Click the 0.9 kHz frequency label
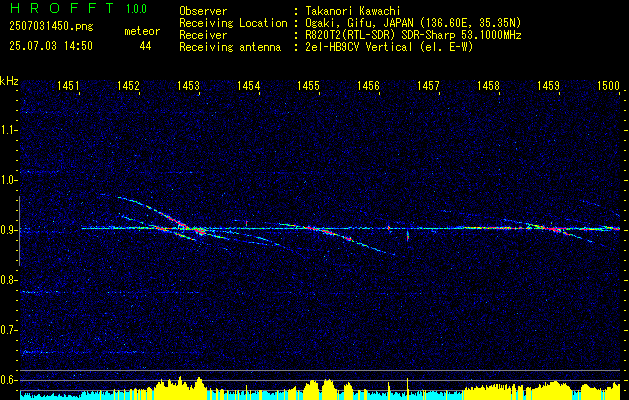The image size is (629, 400). point(8,230)
